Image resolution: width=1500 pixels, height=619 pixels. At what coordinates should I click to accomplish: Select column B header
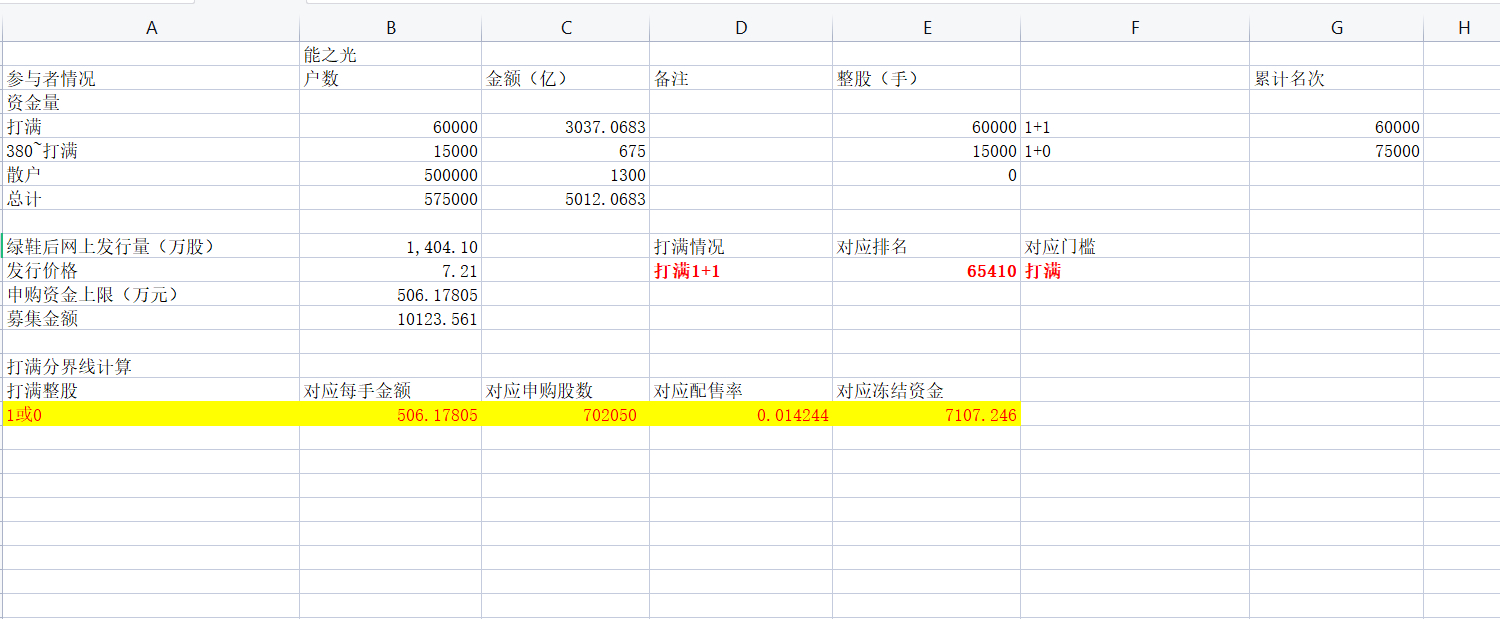point(391,28)
